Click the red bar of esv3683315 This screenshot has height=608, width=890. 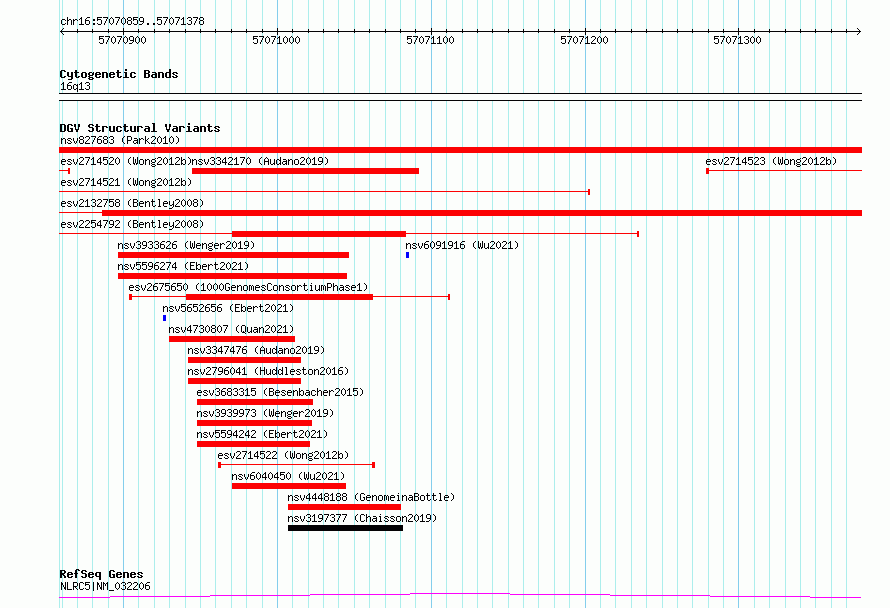pos(255,402)
